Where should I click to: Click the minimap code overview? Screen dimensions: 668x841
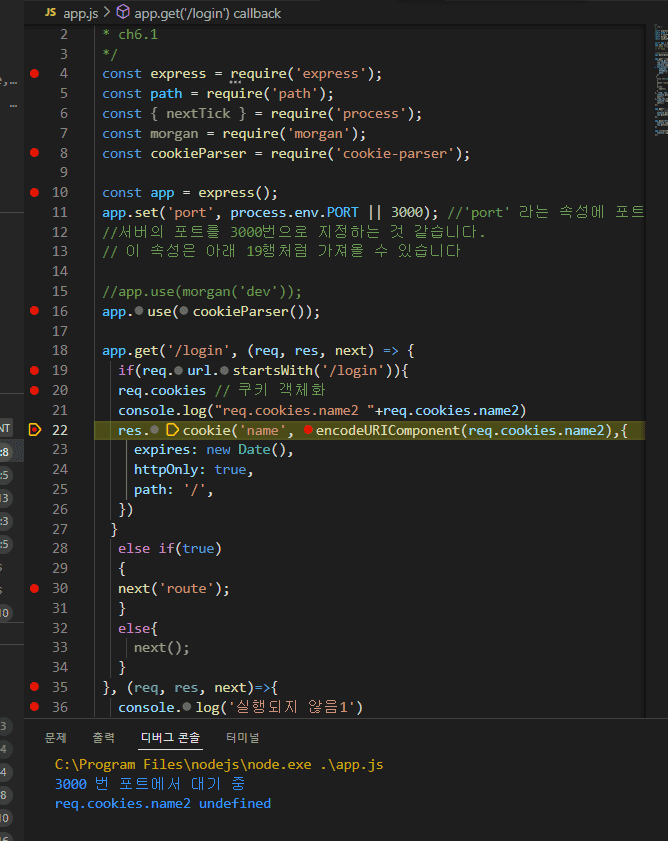[x=661, y=80]
